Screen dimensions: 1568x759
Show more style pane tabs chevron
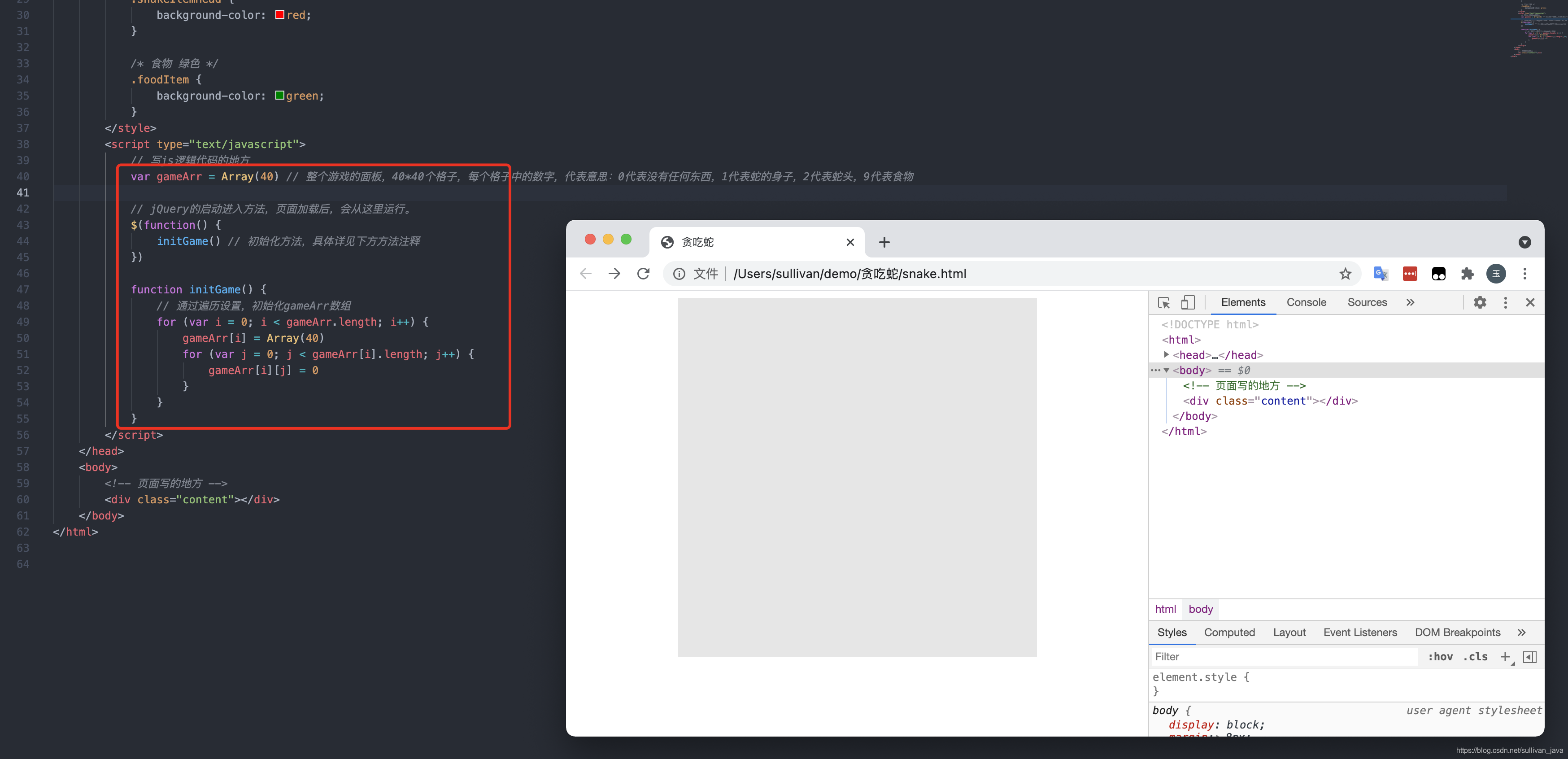pos(1522,632)
